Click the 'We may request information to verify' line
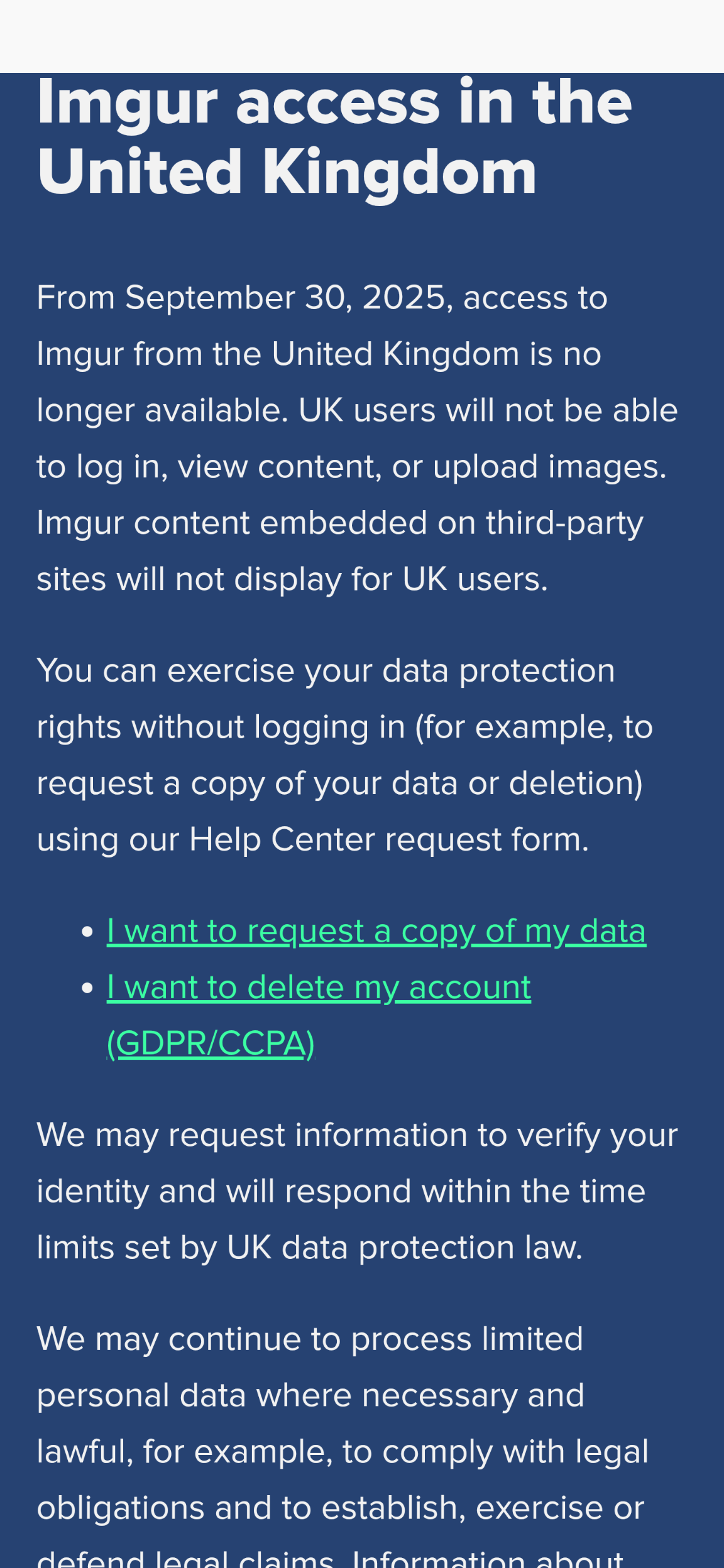Screen dimensions: 724x1568 (357, 1136)
